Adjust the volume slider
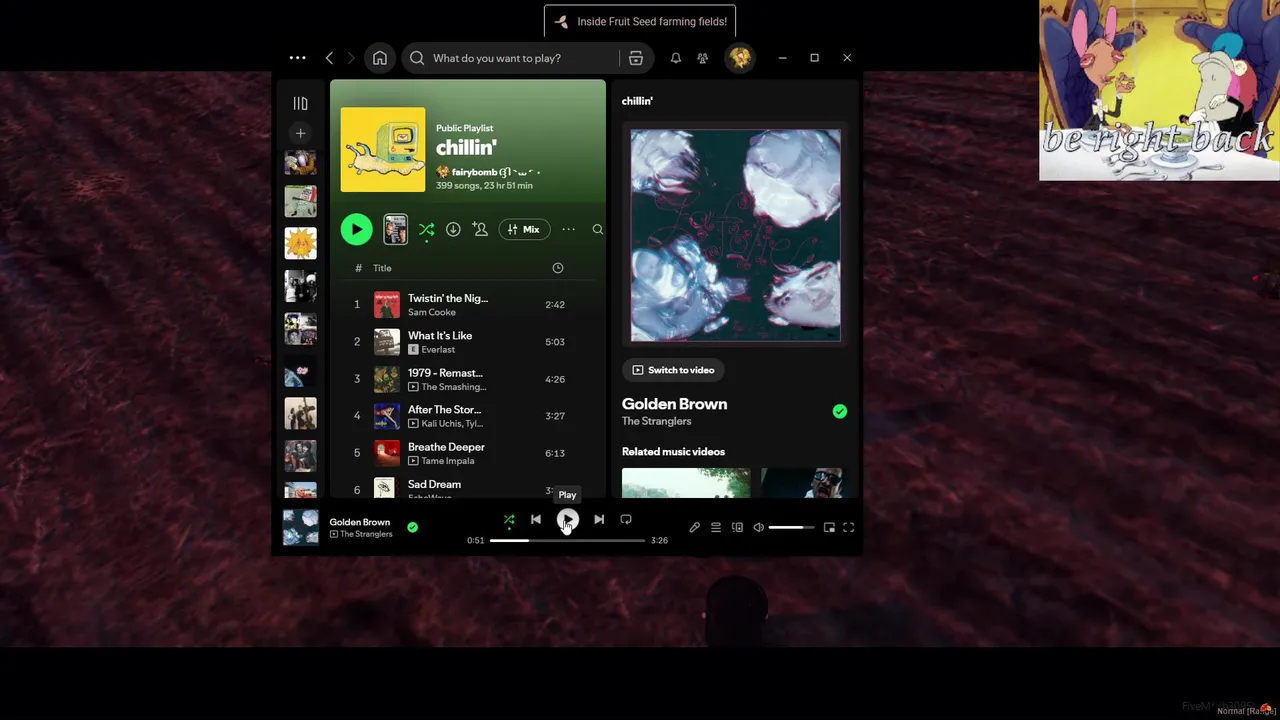The image size is (1280, 720). point(791,527)
